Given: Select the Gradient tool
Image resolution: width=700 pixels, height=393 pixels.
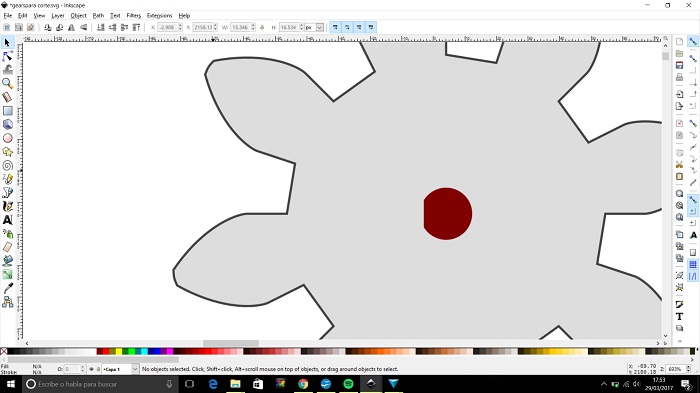Looking at the screenshot, I should pyautogui.click(x=7, y=274).
